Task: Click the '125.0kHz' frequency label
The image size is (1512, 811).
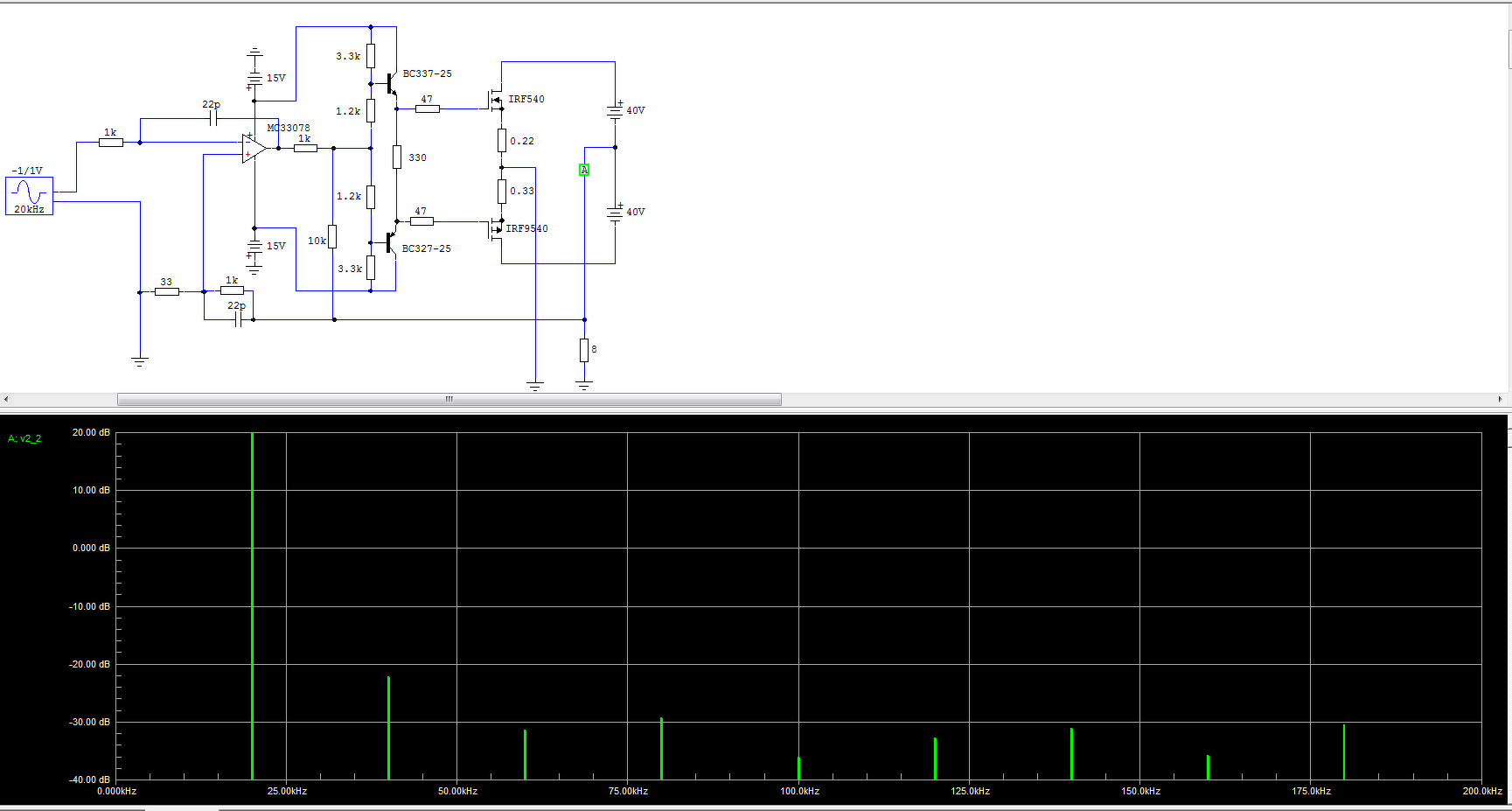Action: click(970, 791)
